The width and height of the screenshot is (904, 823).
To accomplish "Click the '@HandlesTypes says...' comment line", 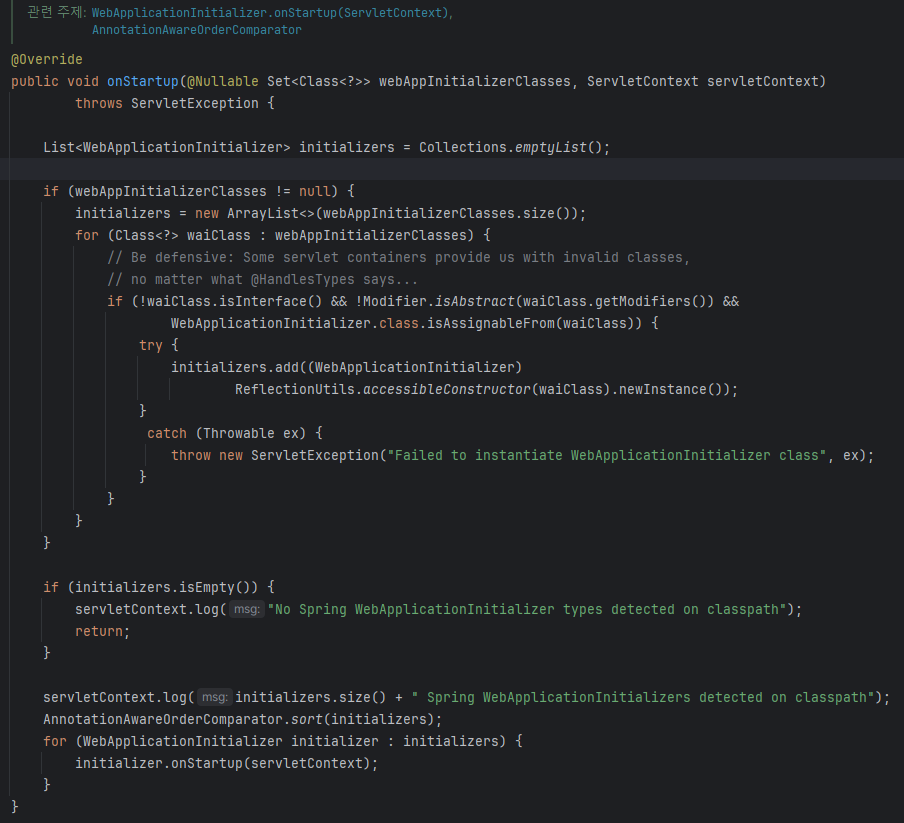I will pyautogui.click(x=262, y=280).
